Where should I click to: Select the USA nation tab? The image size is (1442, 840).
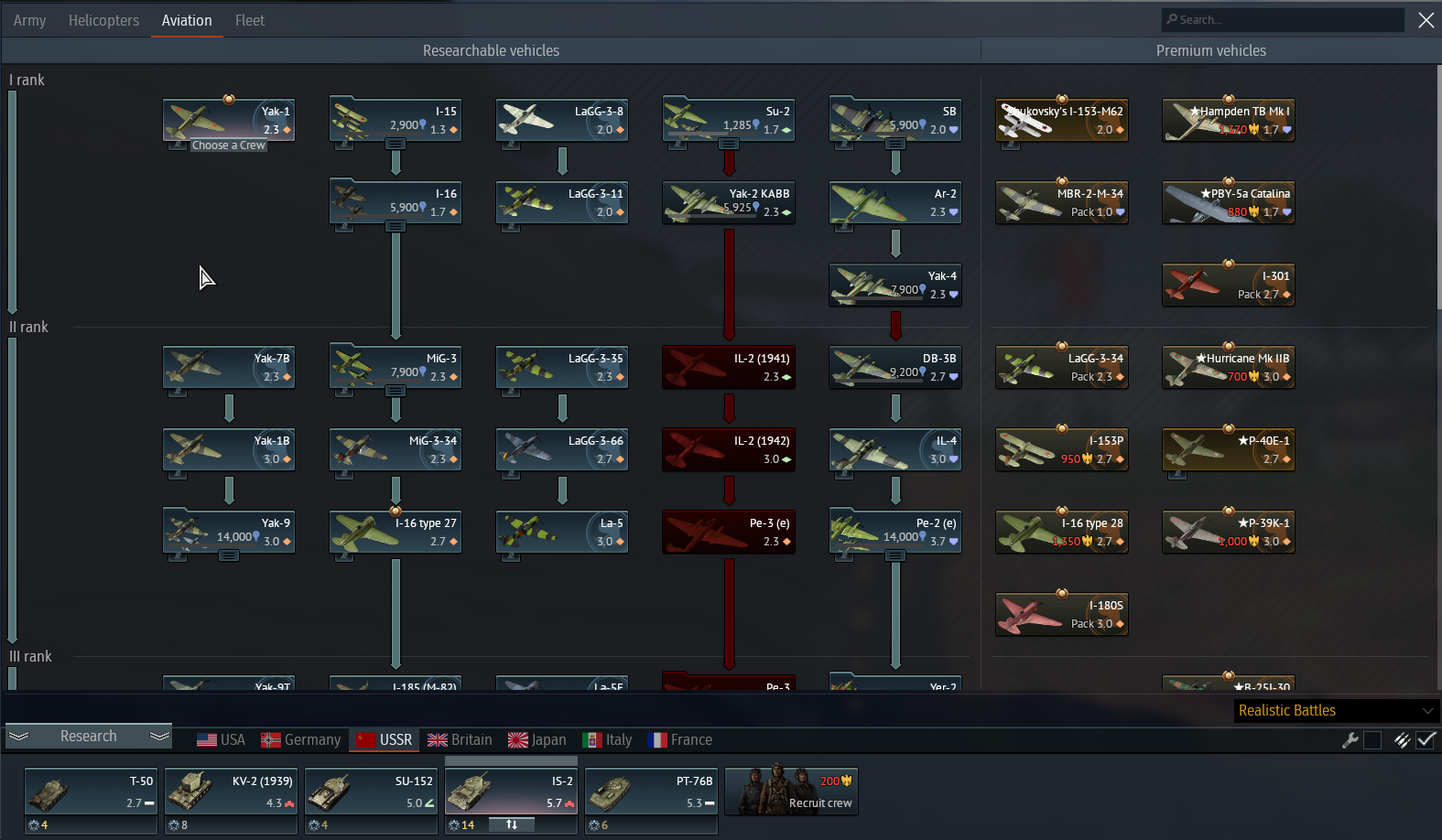coord(221,740)
